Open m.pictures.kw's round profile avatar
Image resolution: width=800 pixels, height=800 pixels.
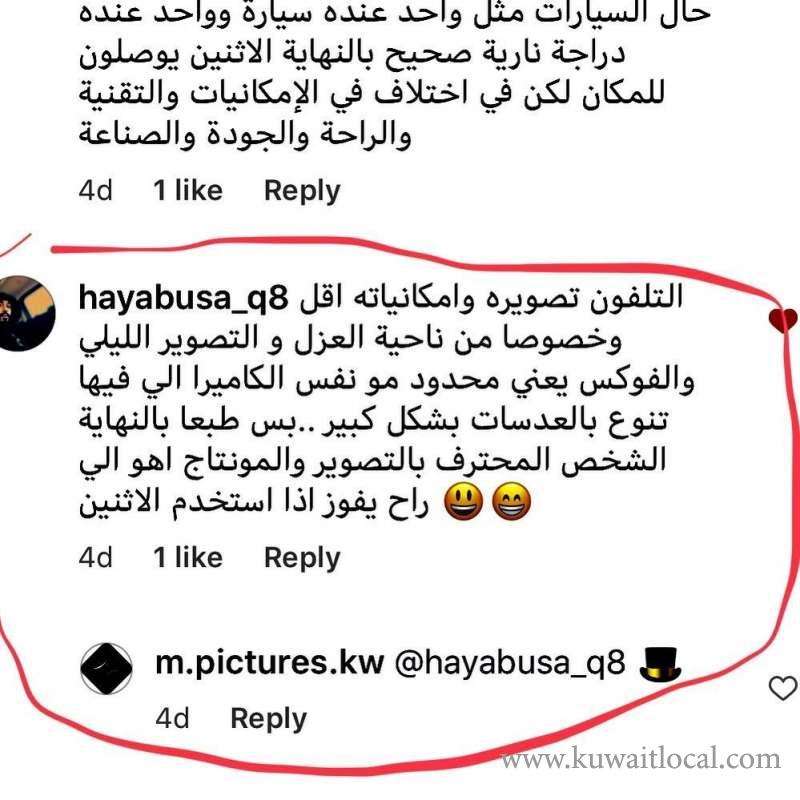tap(107, 668)
